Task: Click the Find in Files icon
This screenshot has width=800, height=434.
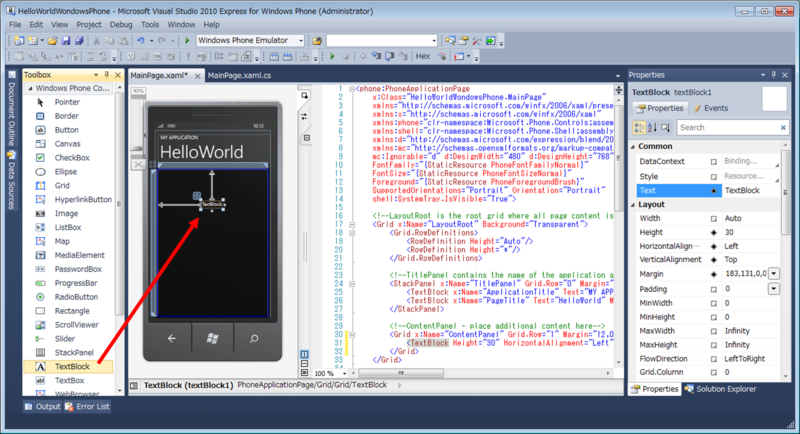Action: [317, 40]
